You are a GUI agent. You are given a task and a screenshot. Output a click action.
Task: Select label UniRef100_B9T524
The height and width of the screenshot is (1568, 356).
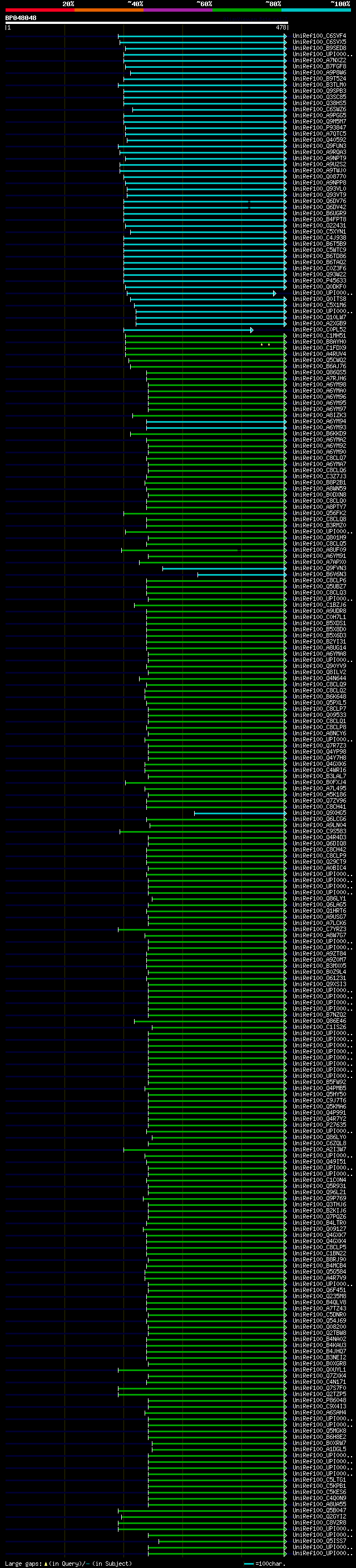(x=319, y=78)
